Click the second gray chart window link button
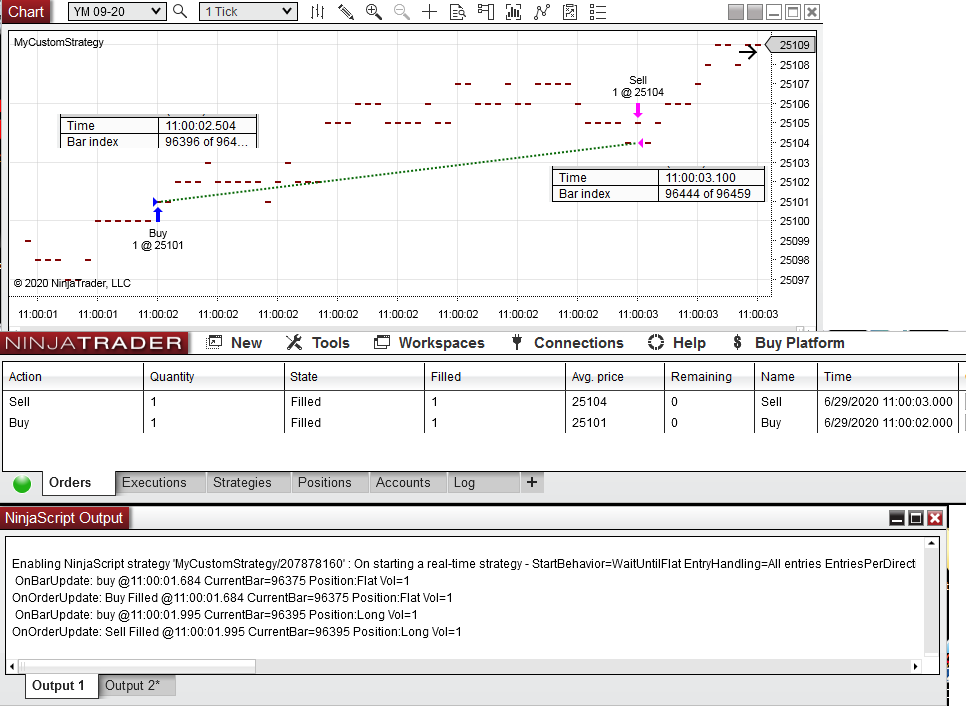This screenshot has height=706, width=966. (x=755, y=12)
